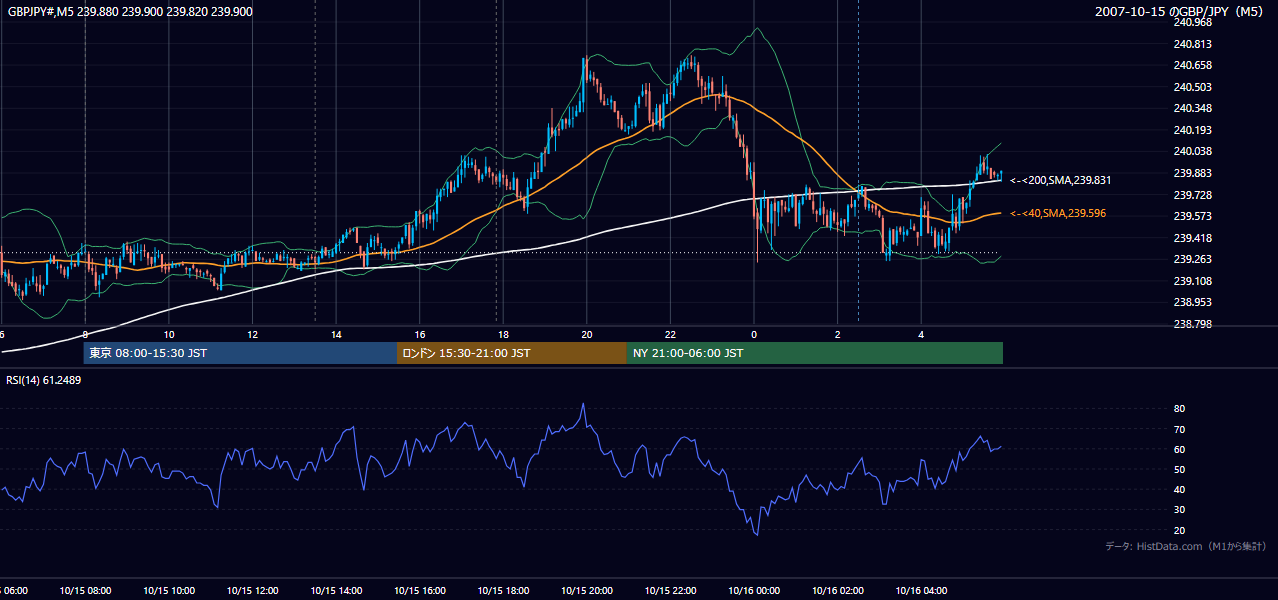Screen dimensions: 1278x600
Task: Click the 2007-10-15 GBP/JPY (M5) chart title
Action: [1180, 11]
